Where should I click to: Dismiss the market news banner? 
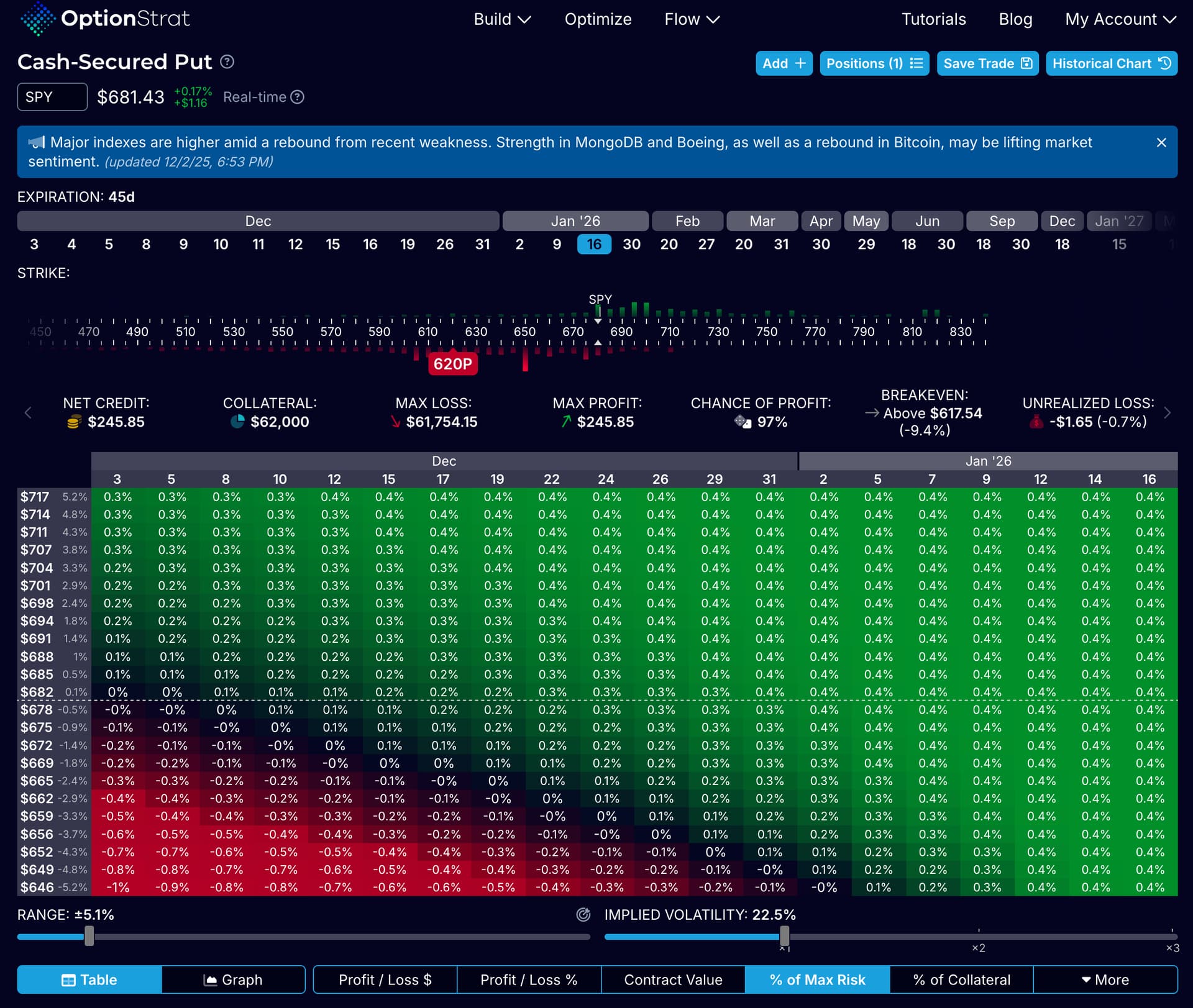pyautogui.click(x=1161, y=143)
